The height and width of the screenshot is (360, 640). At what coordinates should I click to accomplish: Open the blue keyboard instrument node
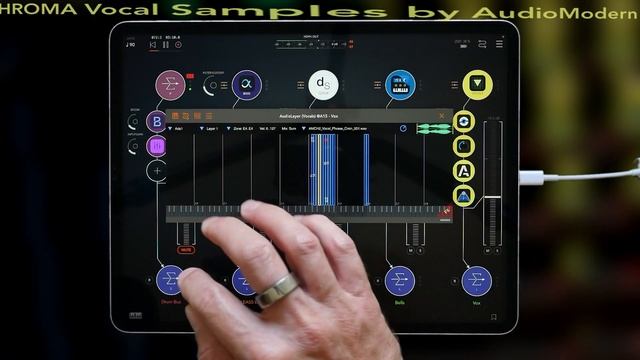[400, 85]
